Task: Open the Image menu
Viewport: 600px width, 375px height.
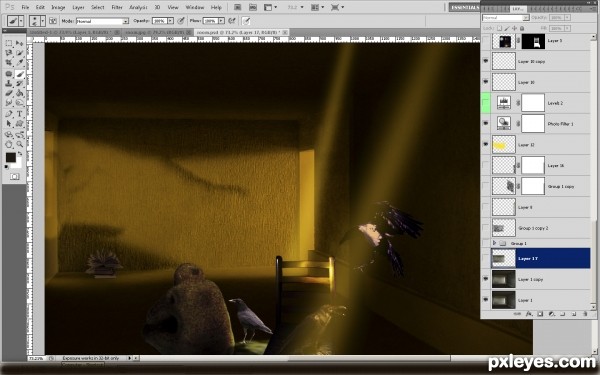Action: click(58, 7)
